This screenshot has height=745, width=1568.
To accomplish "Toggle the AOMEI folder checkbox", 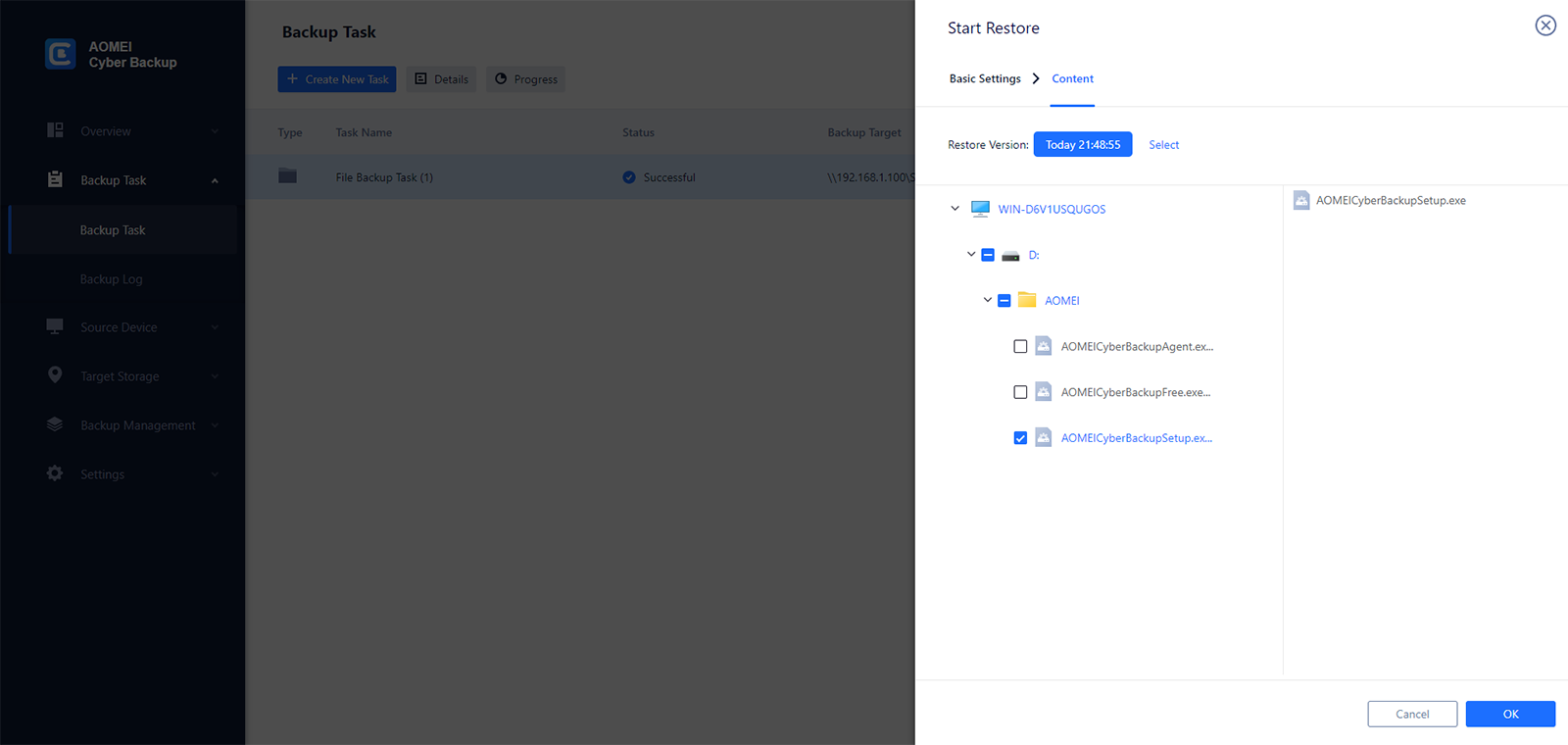I will (1004, 301).
